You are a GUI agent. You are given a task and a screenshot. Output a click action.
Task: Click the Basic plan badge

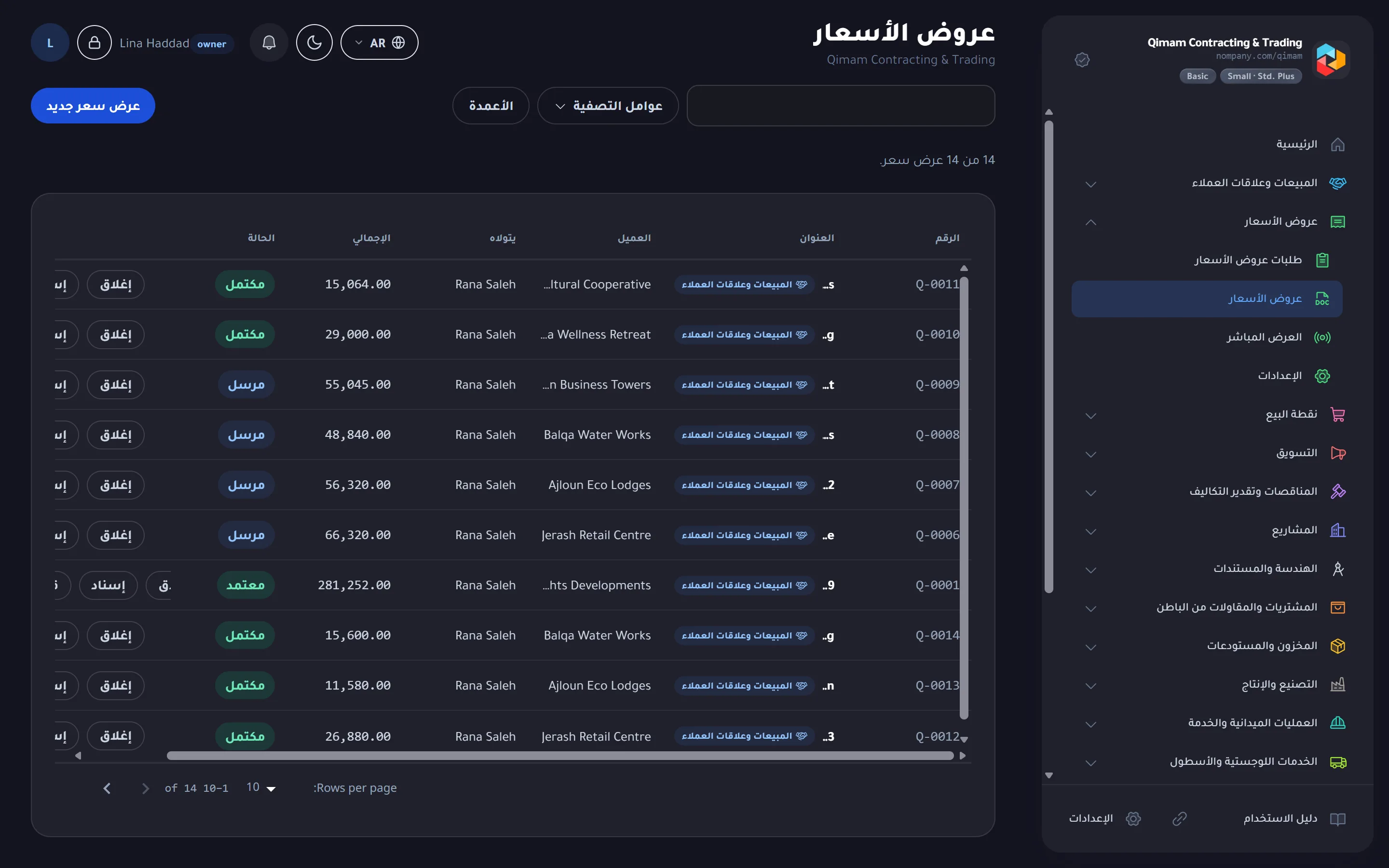click(1198, 76)
